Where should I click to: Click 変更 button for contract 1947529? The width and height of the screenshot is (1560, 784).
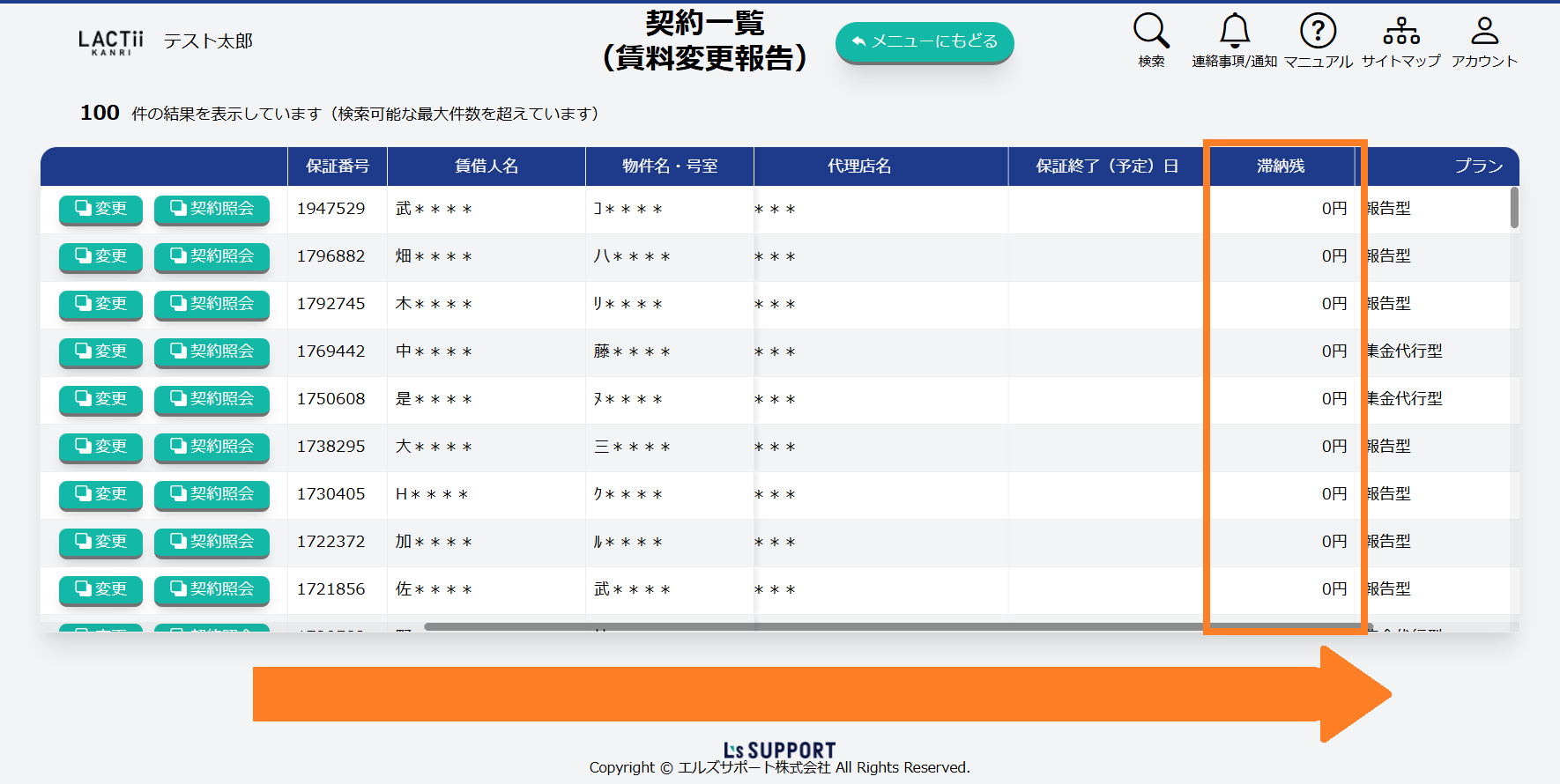[x=100, y=209]
